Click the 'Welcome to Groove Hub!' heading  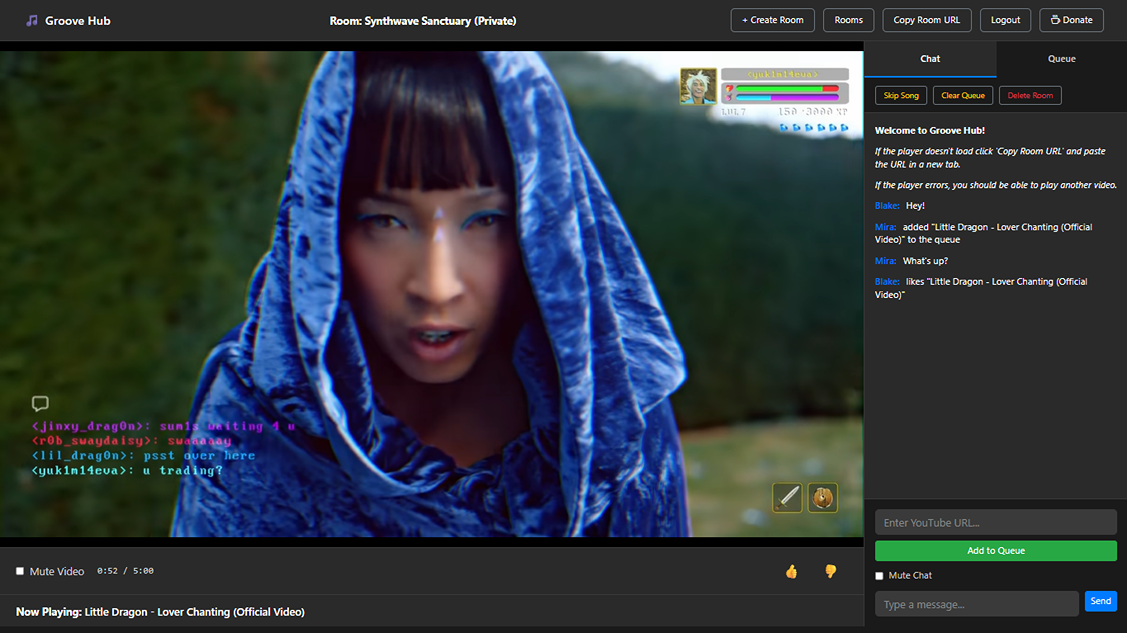click(x=929, y=131)
